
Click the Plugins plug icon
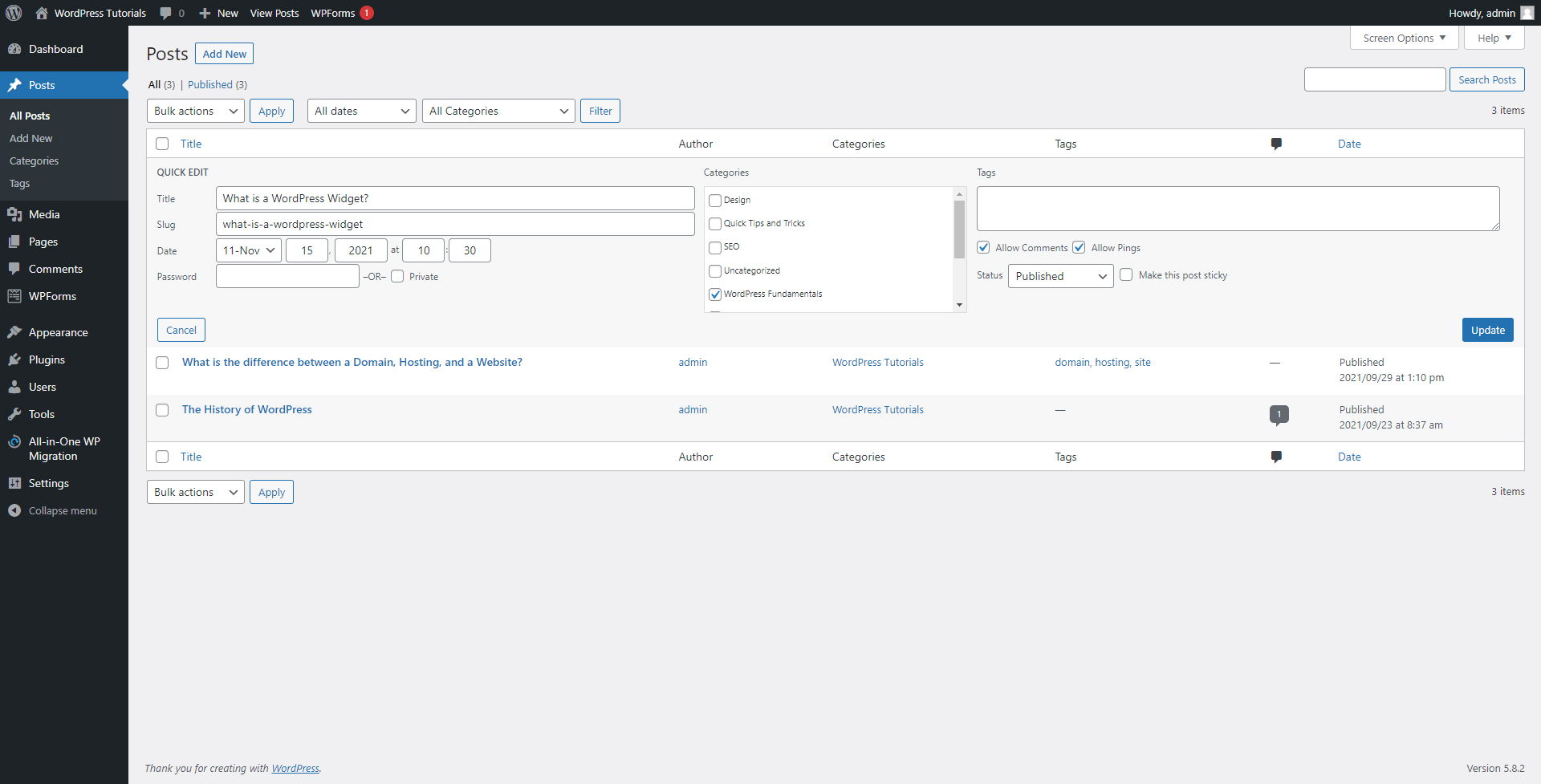point(14,360)
